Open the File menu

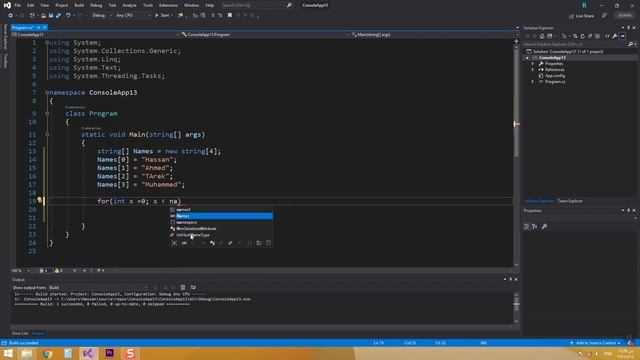(18, 5)
